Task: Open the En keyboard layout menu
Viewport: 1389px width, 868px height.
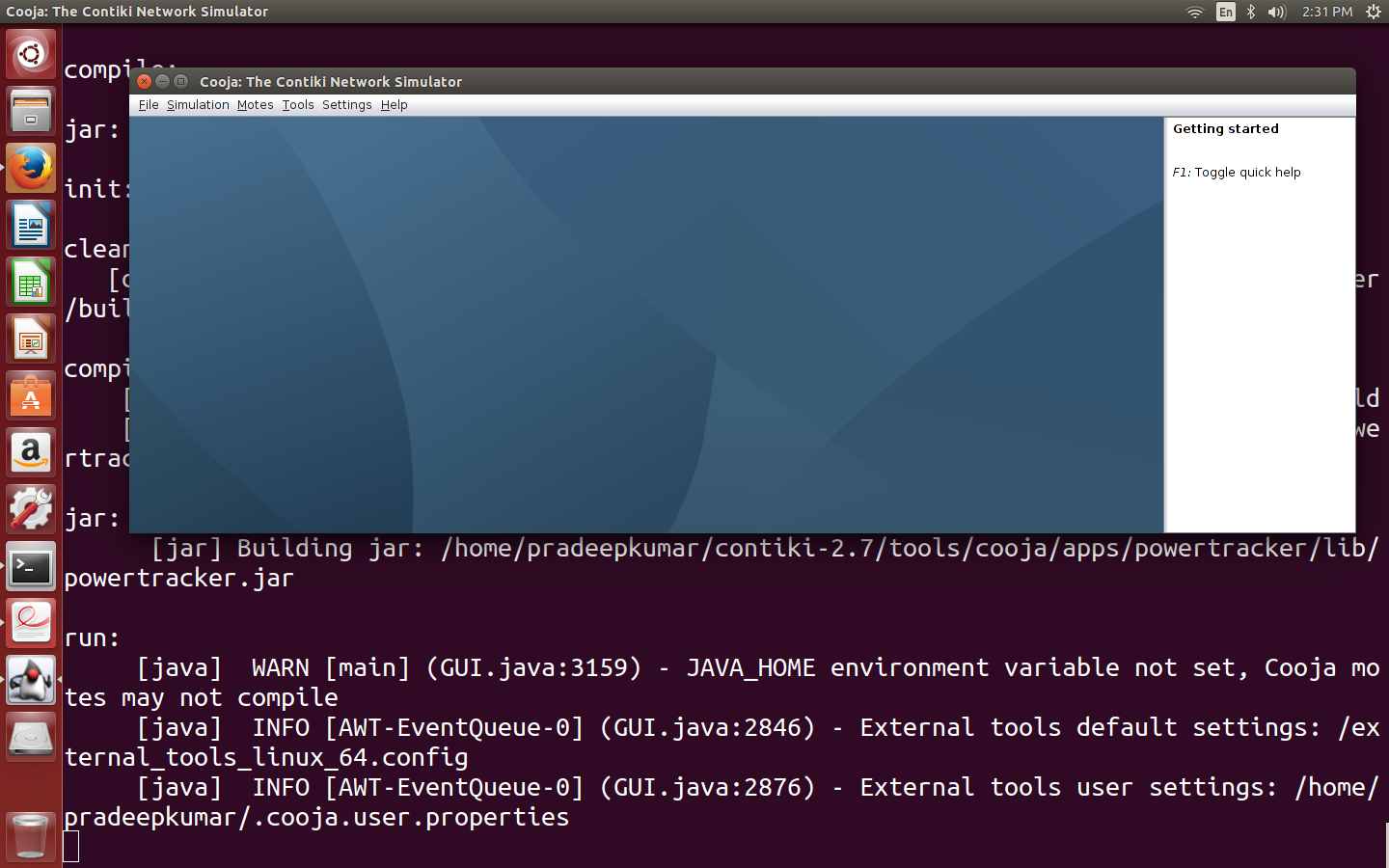Action: tap(1225, 12)
